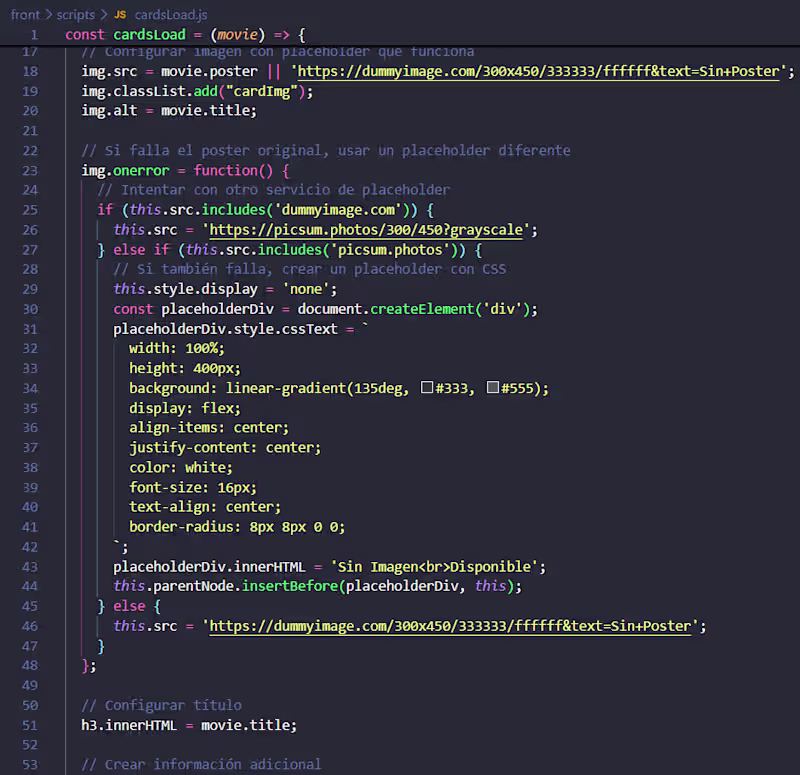Click the comment '// Configurar título'
This screenshot has height=775, width=800.
162,705
